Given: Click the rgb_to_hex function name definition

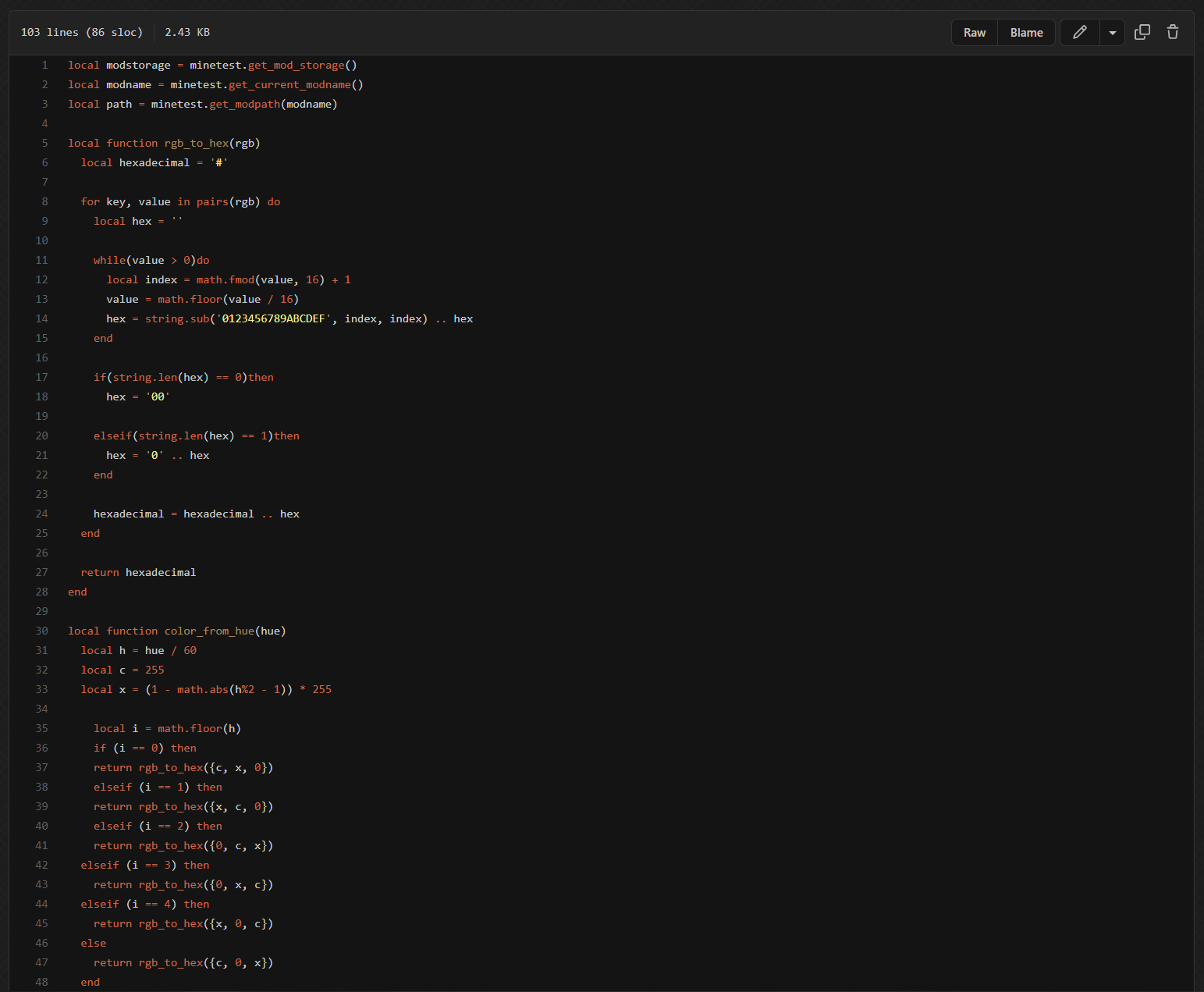Looking at the screenshot, I should tap(196, 144).
